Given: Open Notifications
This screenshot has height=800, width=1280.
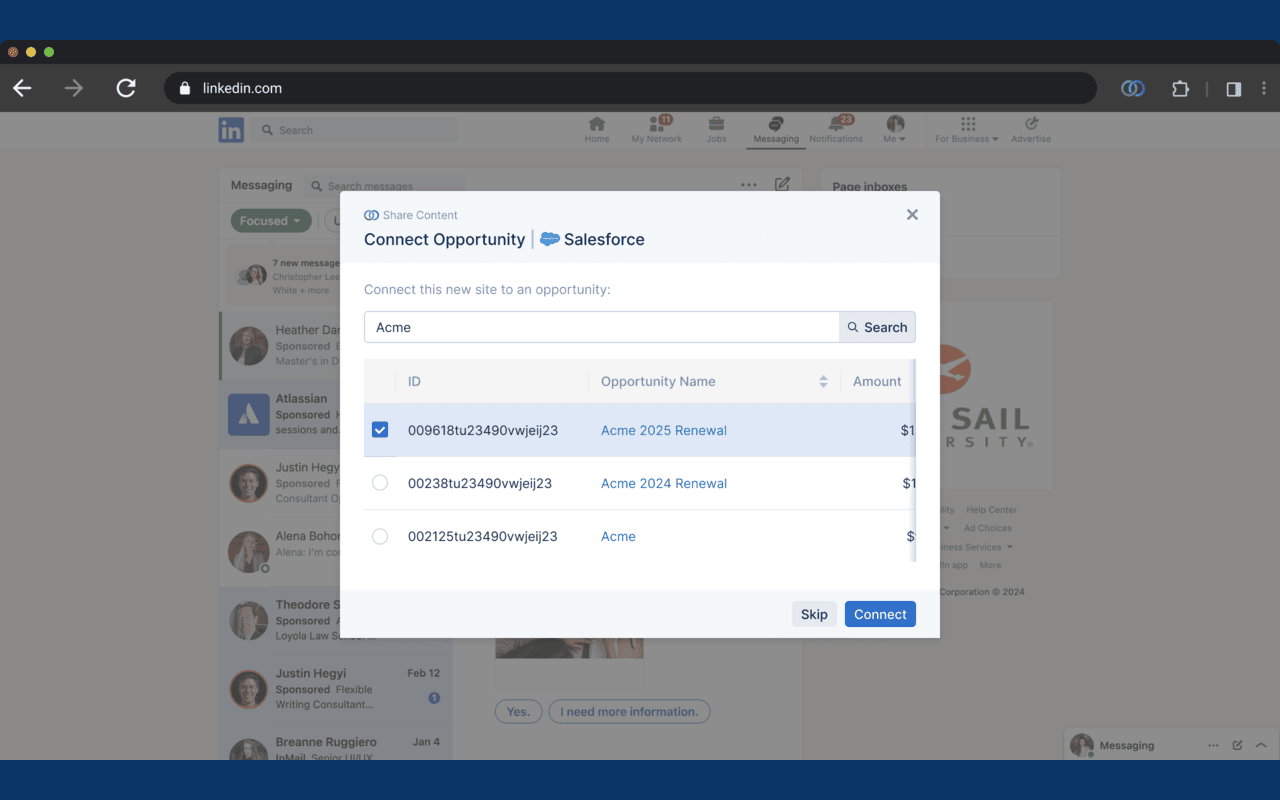Looking at the screenshot, I should (836, 130).
